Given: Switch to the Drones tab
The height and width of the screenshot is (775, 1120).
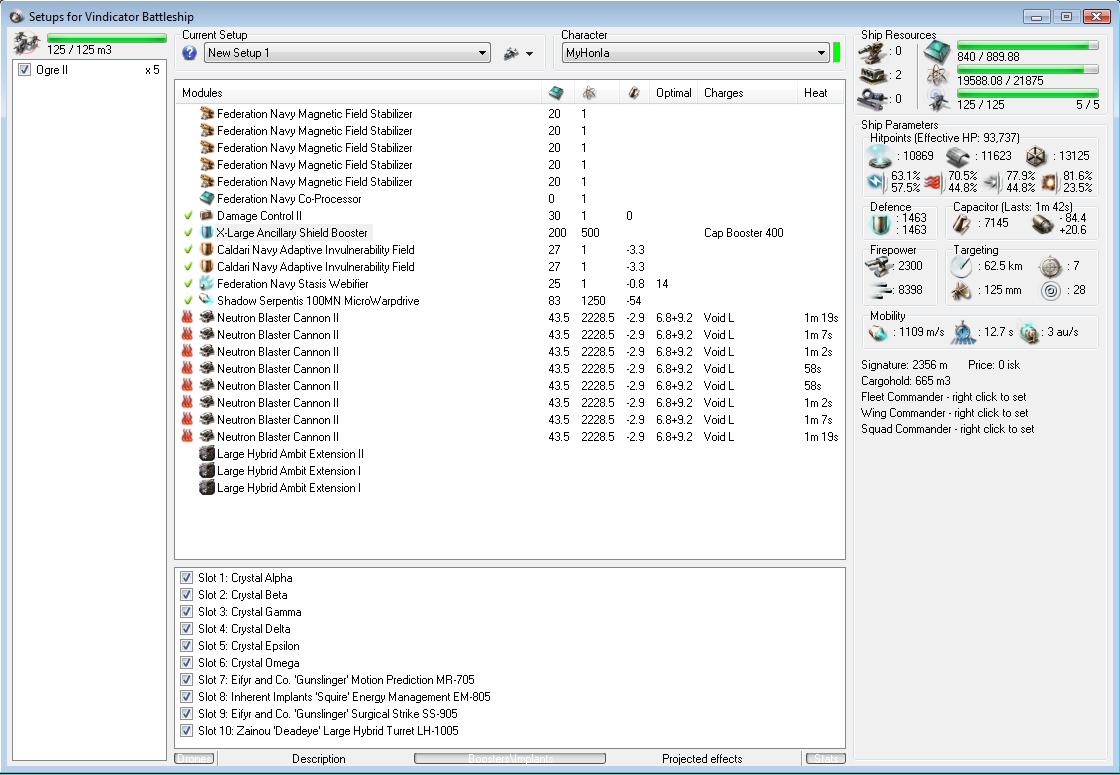Looking at the screenshot, I should (195, 759).
